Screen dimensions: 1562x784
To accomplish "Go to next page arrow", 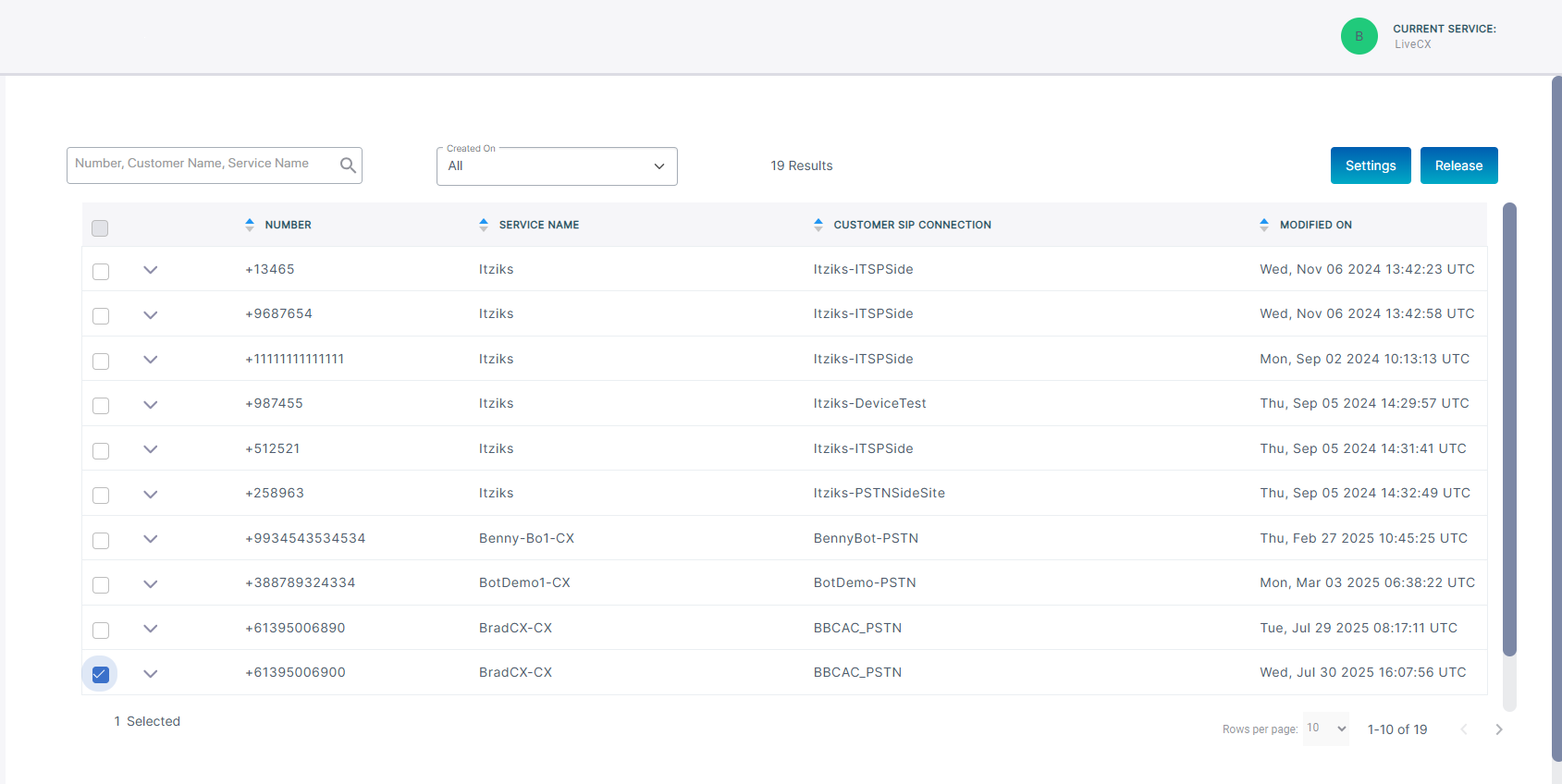I will tap(1499, 729).
